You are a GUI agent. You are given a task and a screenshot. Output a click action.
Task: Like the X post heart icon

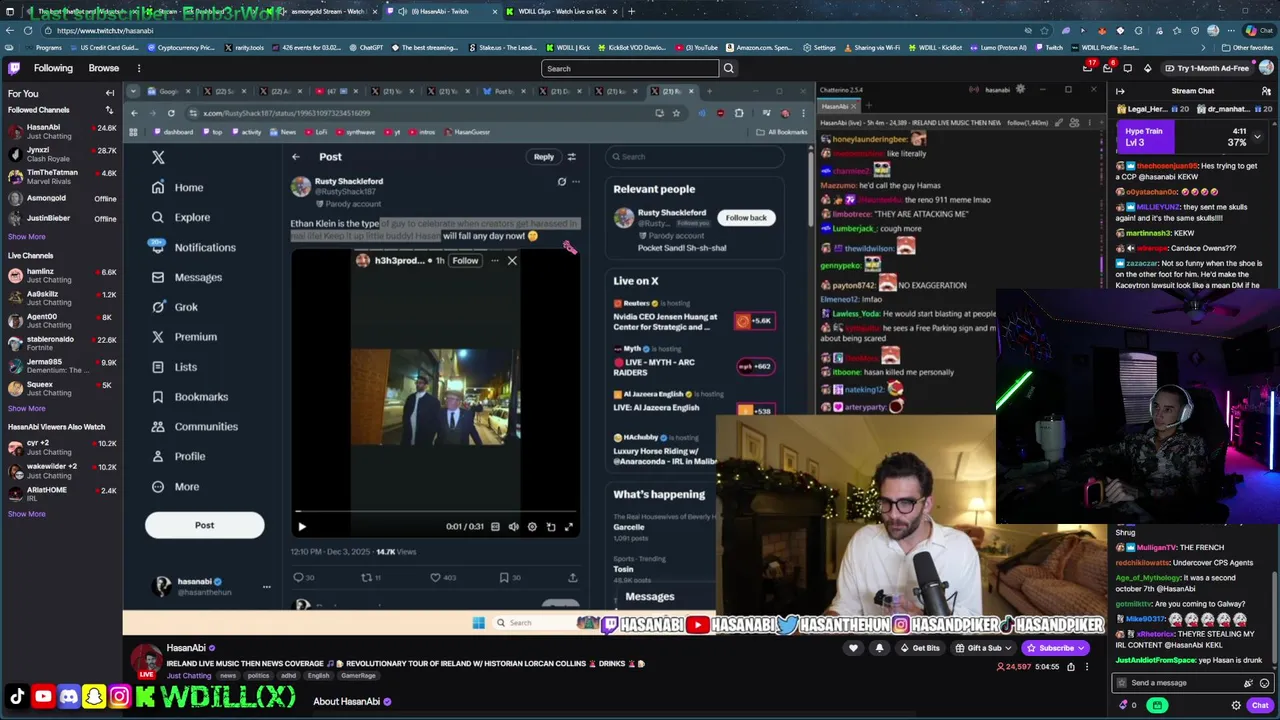coord(435,577)
